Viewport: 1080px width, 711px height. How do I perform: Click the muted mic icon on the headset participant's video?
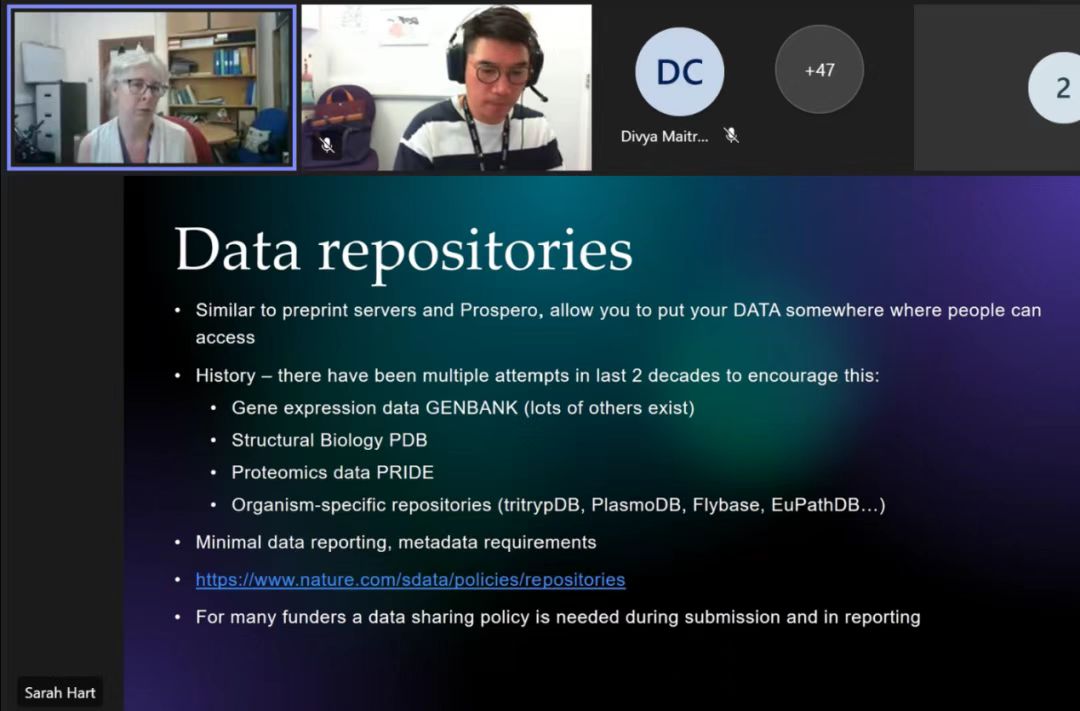pyautogui.click(x=327, y=145)
